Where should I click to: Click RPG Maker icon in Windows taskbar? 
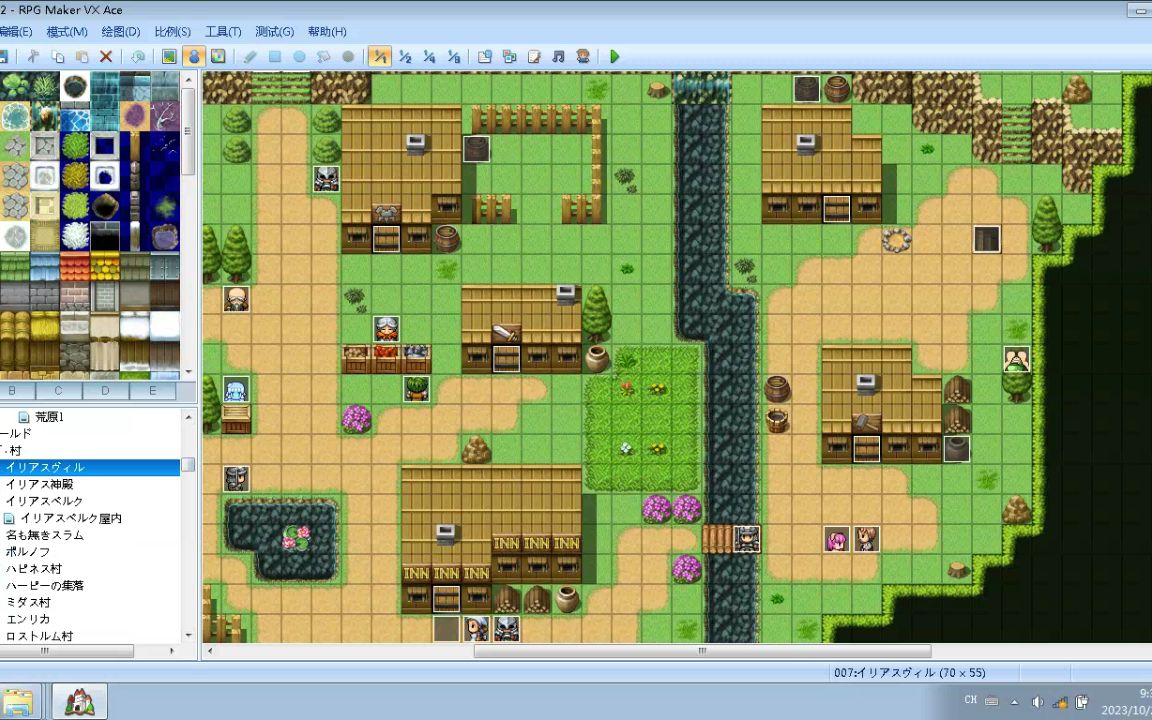pyautogui.click(x=80, y=702)
